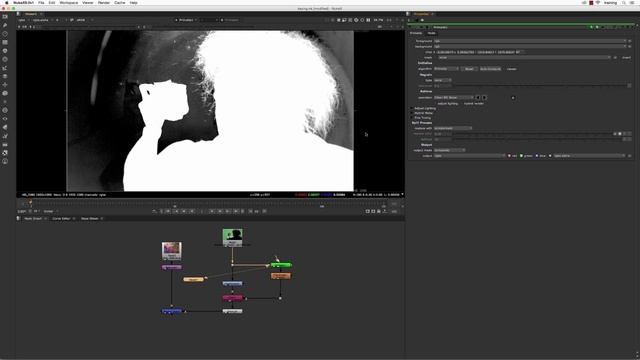Click the Auto-Compute button
Screen dimensions: 640x360
[490, 69]
